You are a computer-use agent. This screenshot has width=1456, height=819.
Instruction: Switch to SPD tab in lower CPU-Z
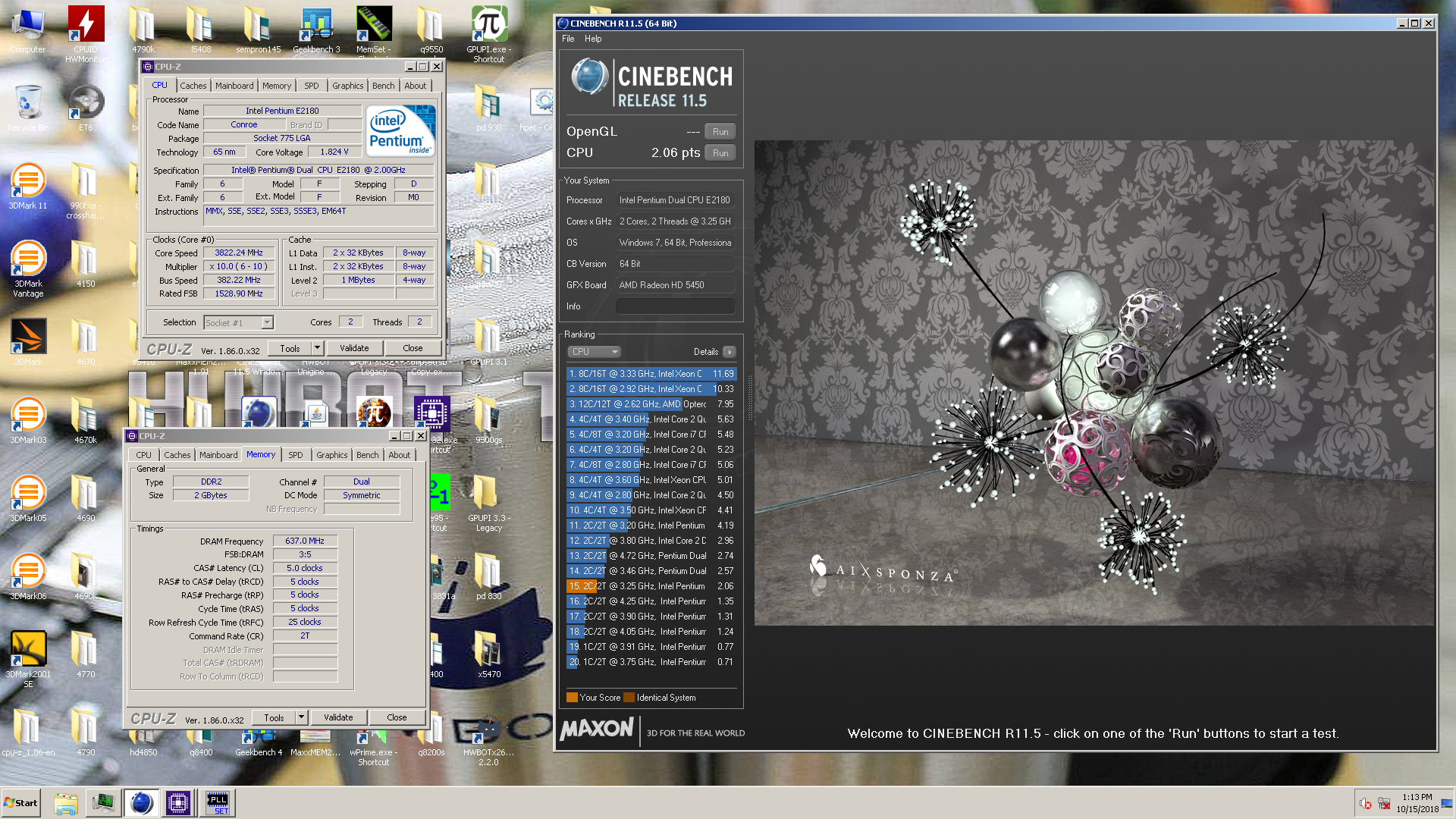pos(296,455)
